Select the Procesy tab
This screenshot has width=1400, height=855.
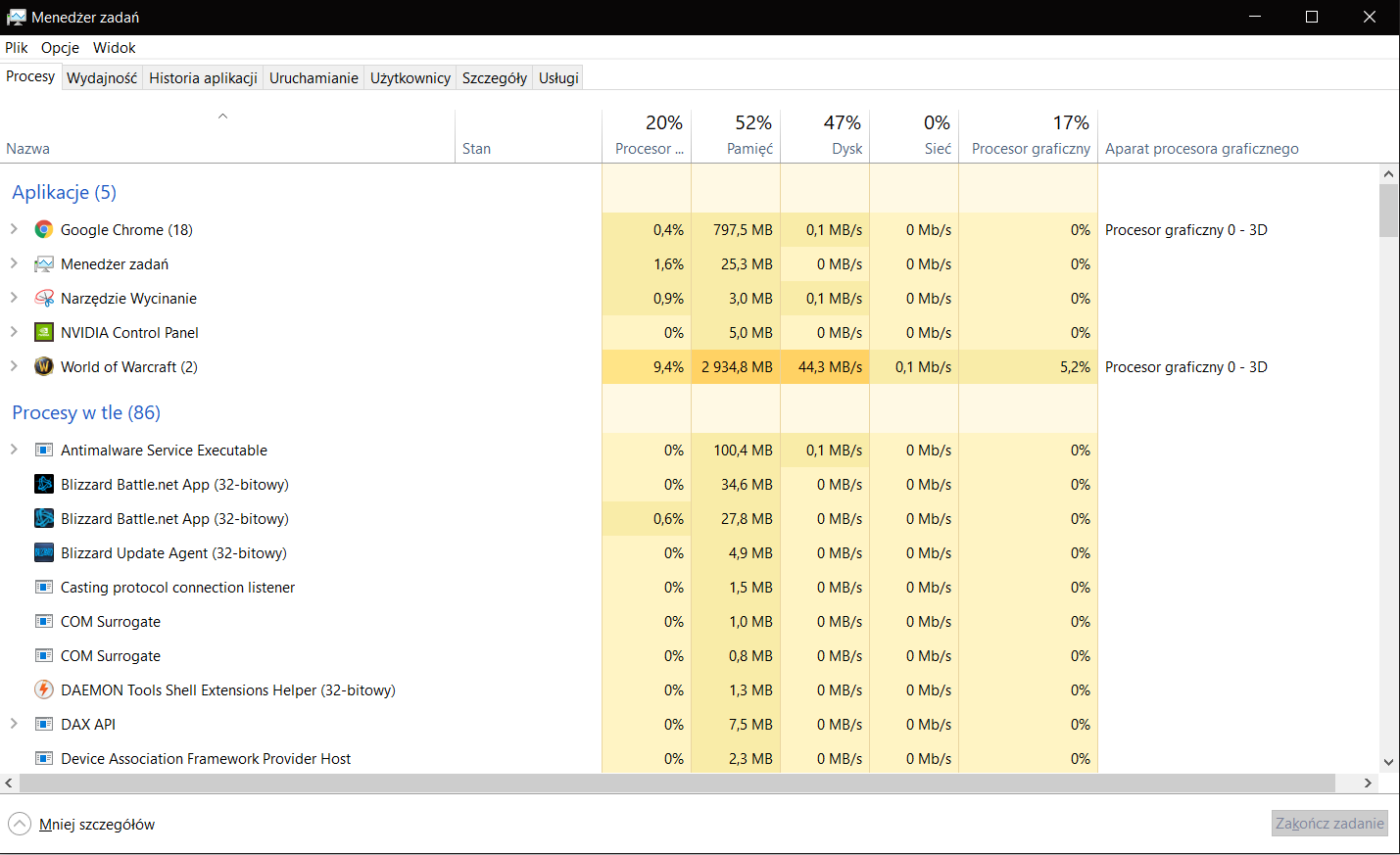[x=30, y=76]
